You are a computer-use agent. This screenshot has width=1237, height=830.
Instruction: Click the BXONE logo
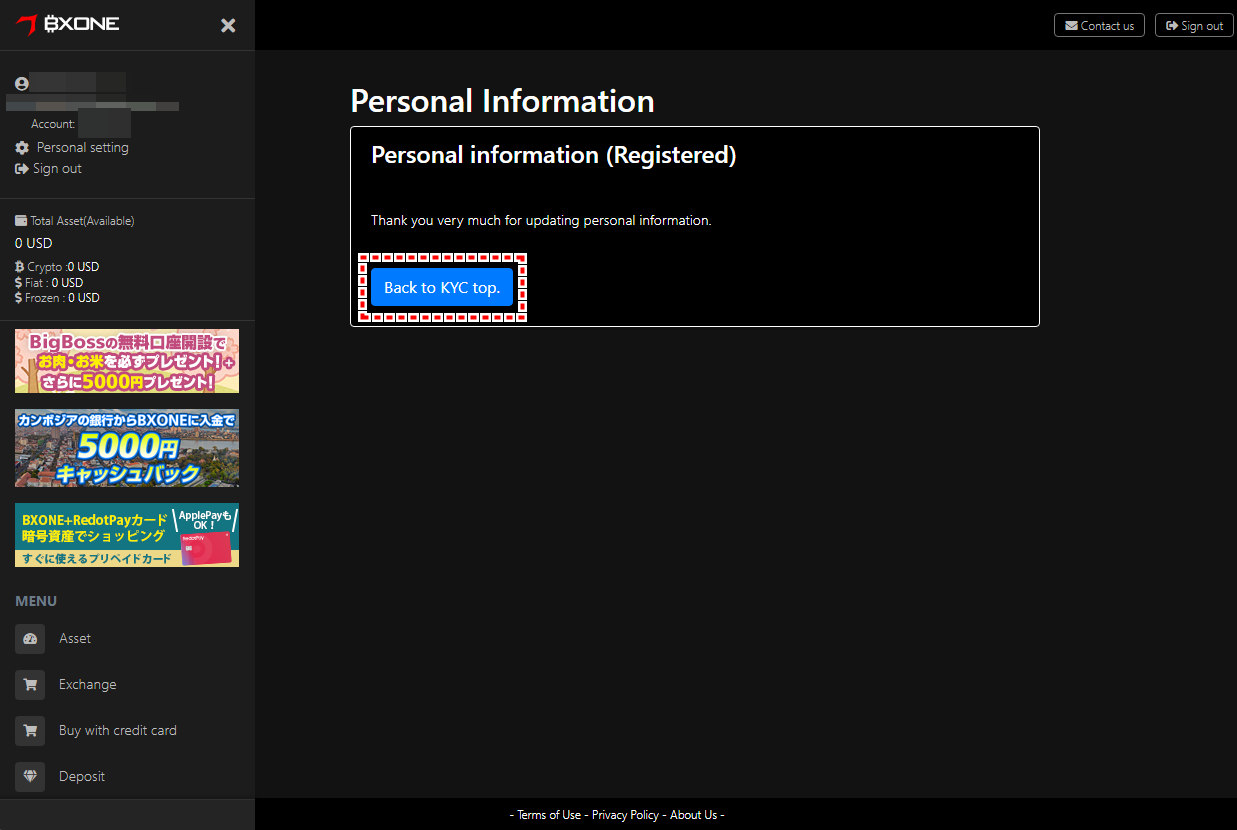pos(68,24)
